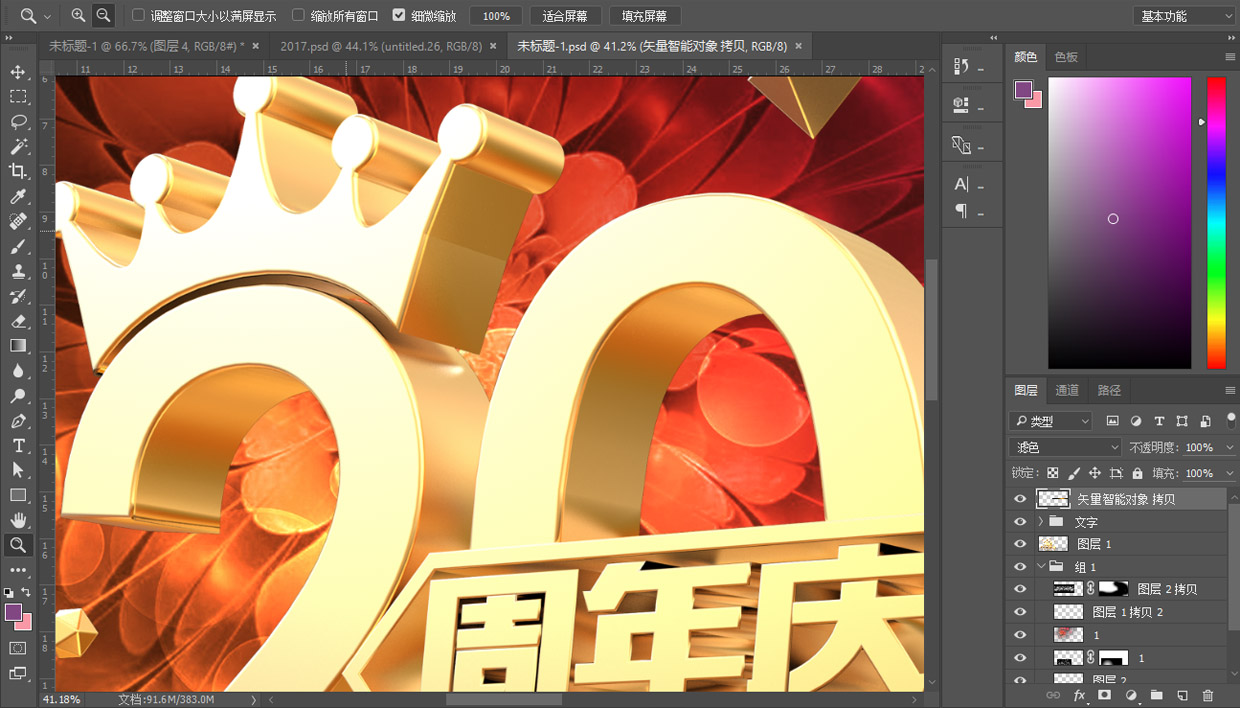1240x708 pixels.
Task: Open the 类型 layer filter dropdown
Action: coord(1050,421)
